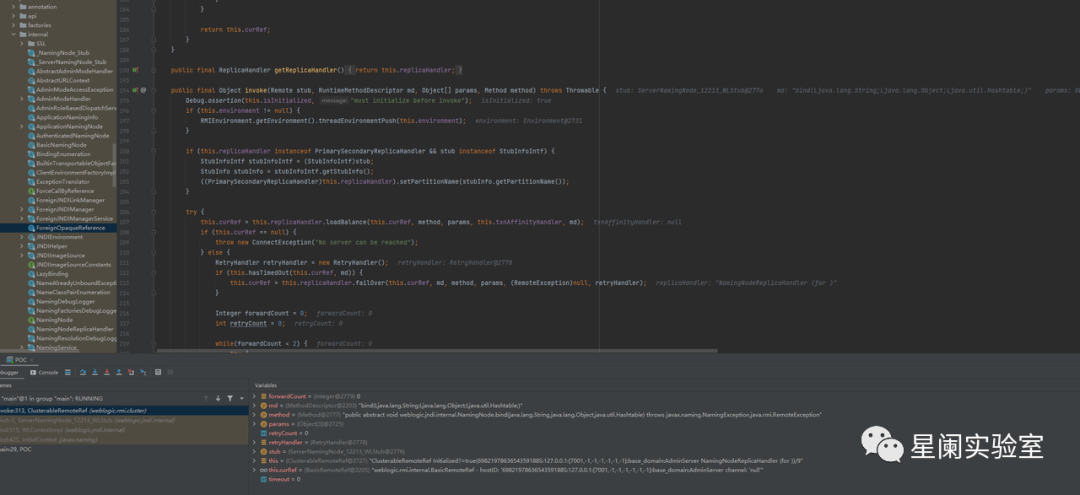Select NamingNodeReplicaHandler in project tree
Image resolution: width=1080 pixels, height=495 pixels.
pos(74,329)
